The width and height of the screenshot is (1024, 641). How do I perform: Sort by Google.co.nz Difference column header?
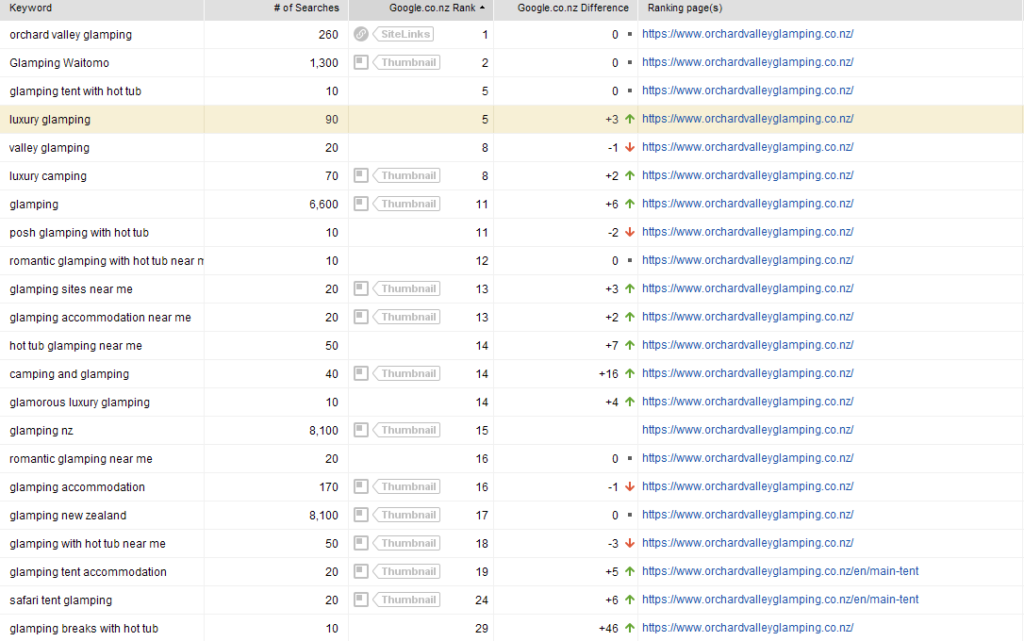coord(566,8)
